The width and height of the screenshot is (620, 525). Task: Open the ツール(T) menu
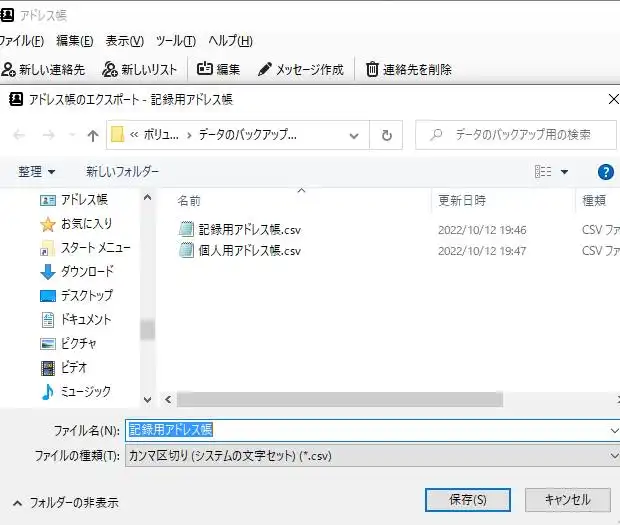click(x=175, y=41)
